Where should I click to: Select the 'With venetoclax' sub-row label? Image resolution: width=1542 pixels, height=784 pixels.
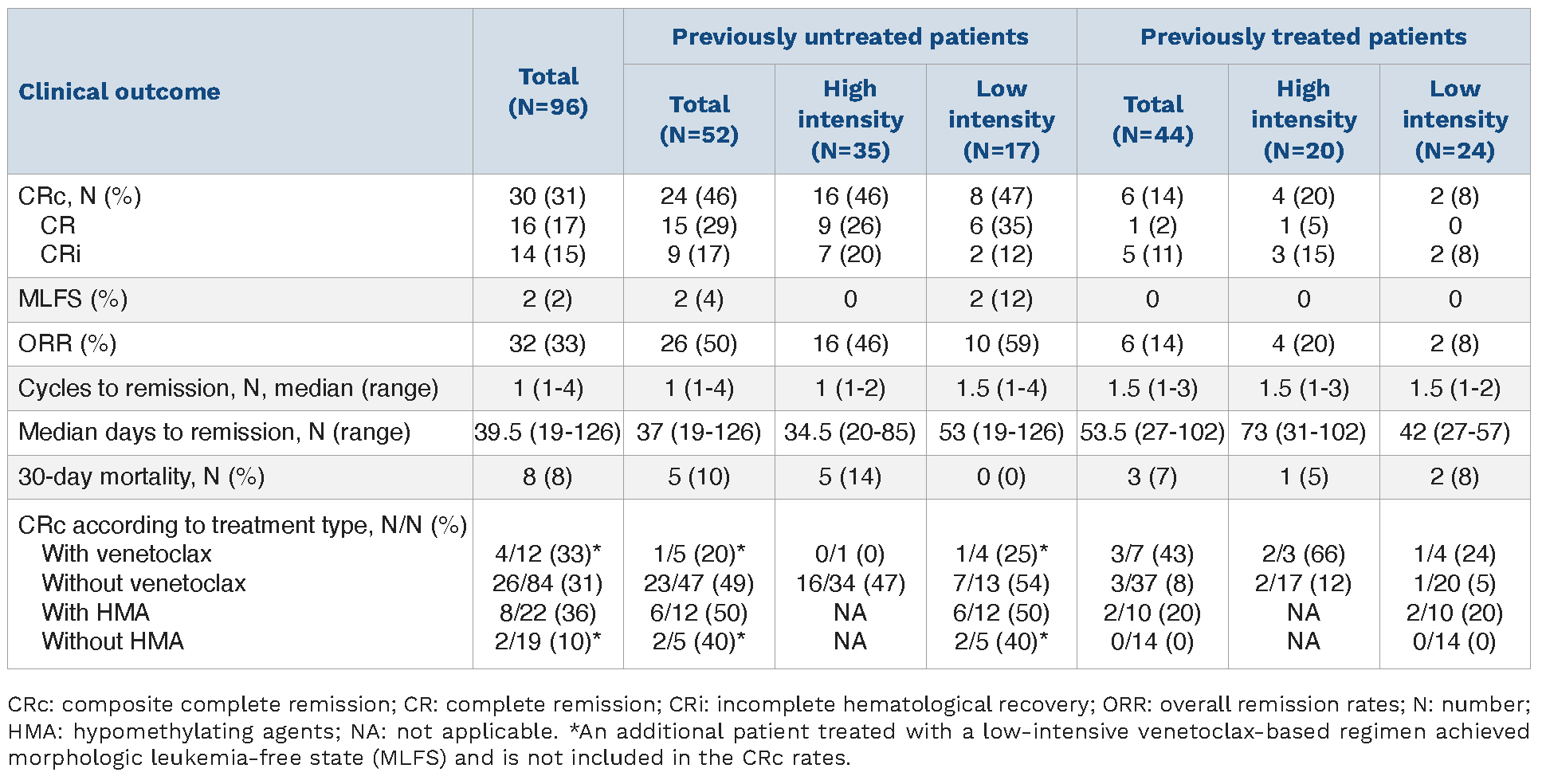click(x=127, y=554)
